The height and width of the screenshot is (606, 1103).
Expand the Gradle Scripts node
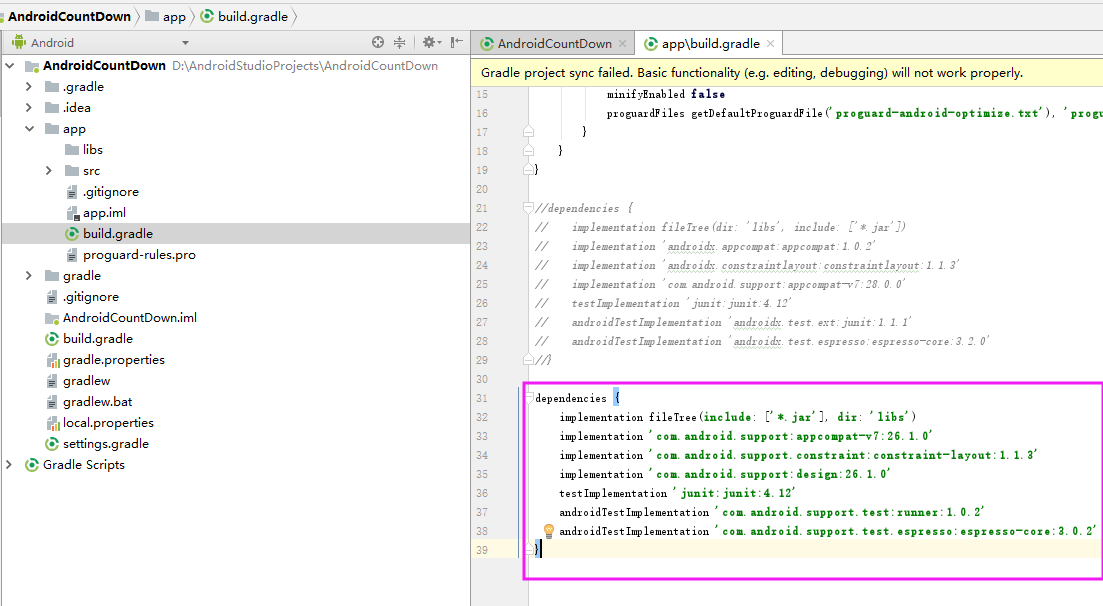pyautogui.click(x=9, y=465)
